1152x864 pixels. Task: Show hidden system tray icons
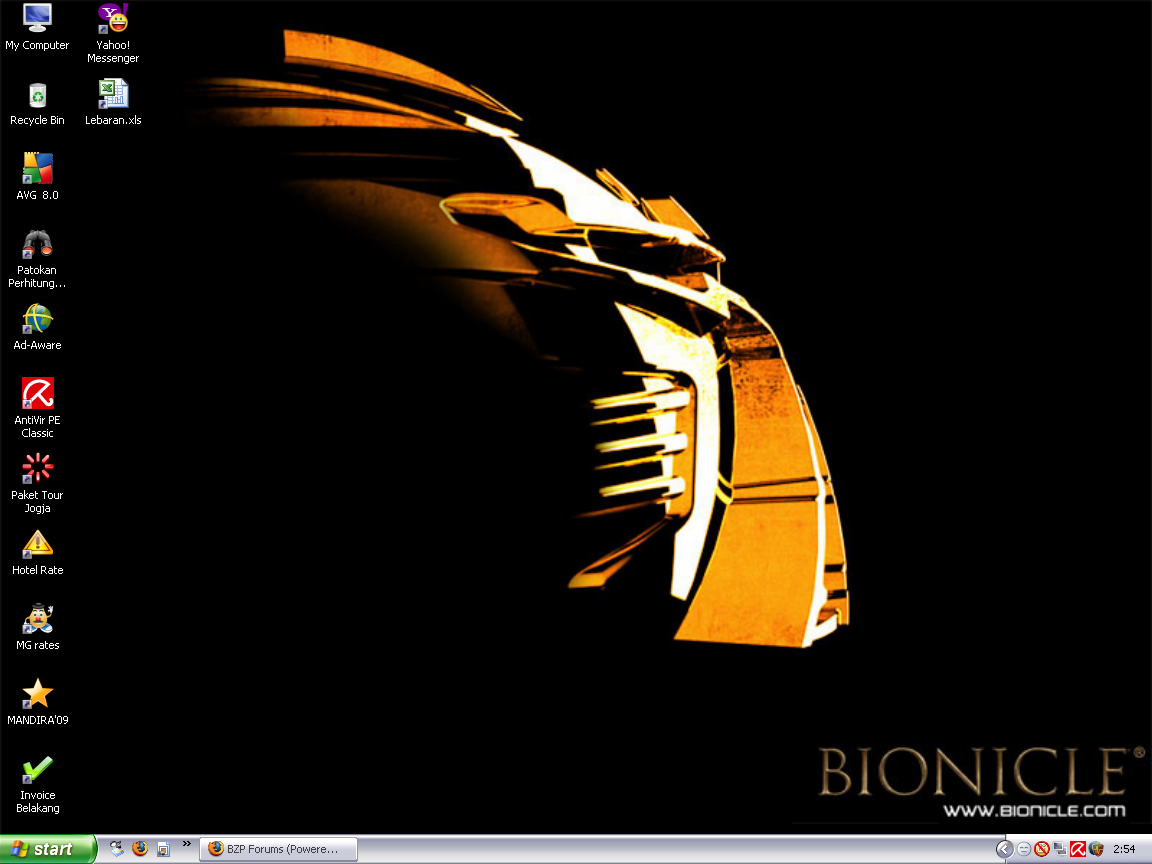pos(1004,849)
